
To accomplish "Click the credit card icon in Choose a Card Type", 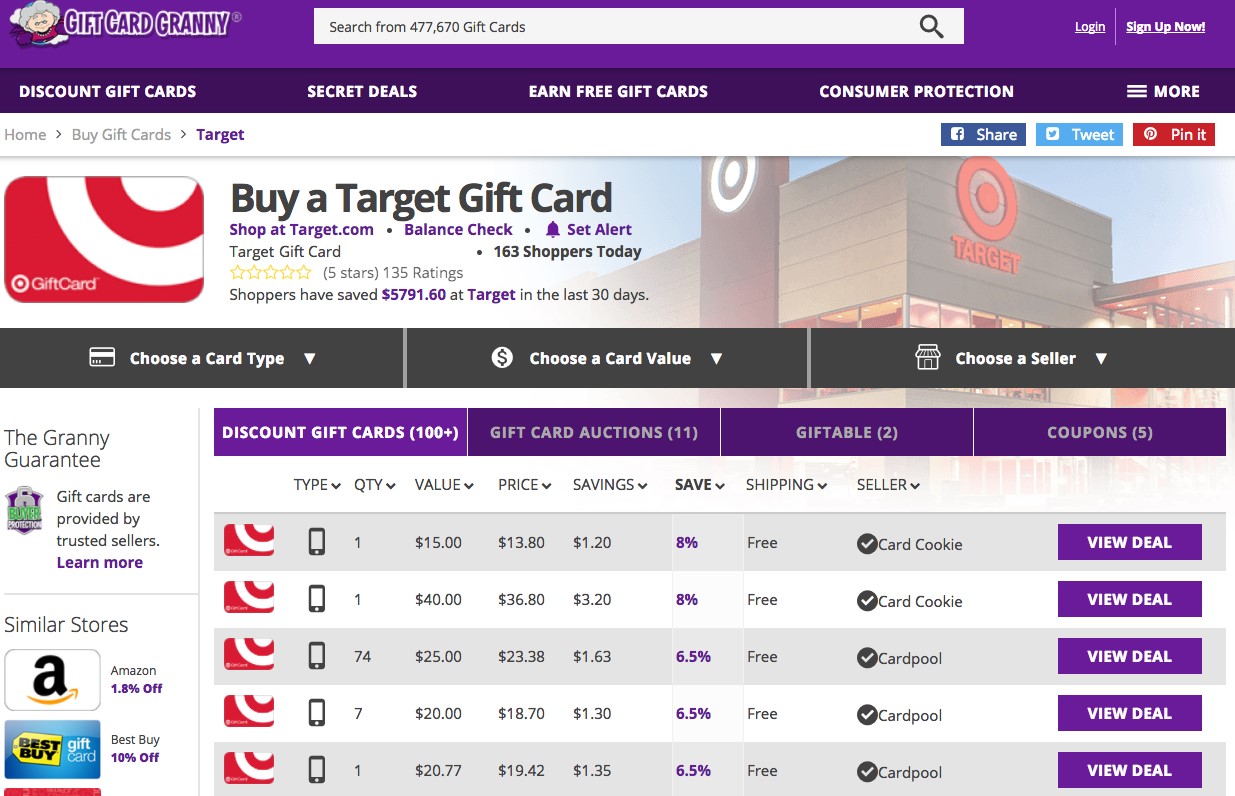I will click(102, 358).
